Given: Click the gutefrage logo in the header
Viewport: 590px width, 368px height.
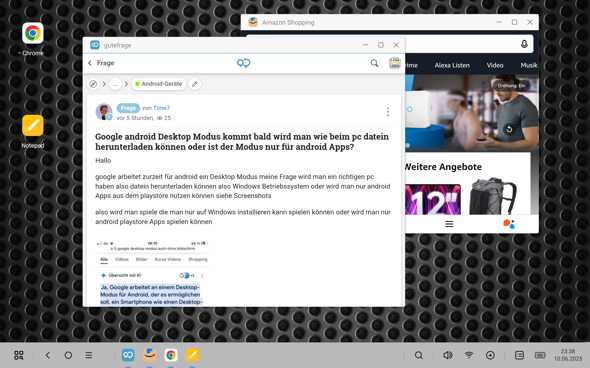Looking at the screenshot, I should (243, 63).
